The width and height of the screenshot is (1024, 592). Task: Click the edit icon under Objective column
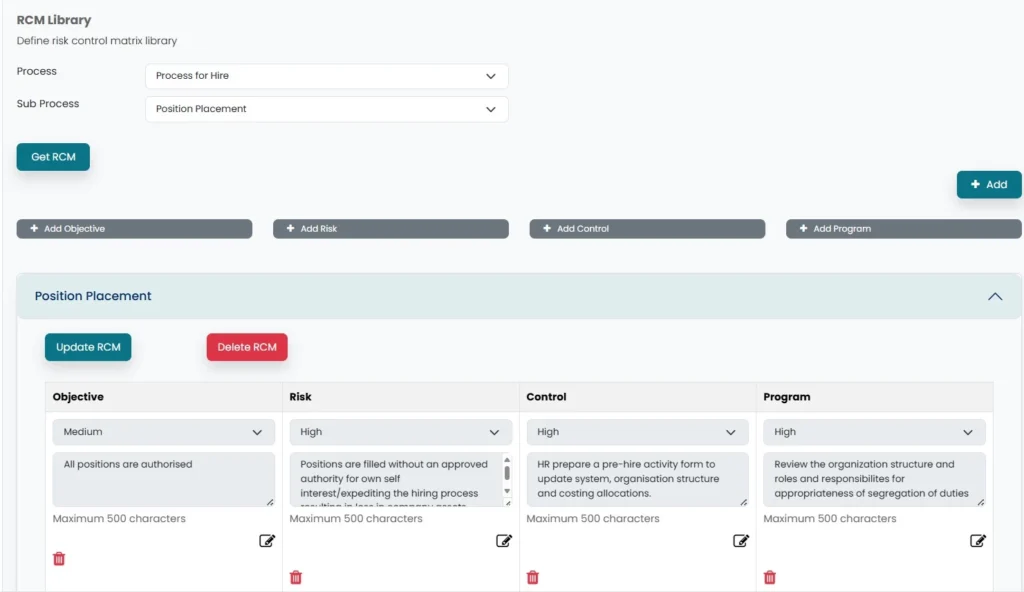(267, 541)
